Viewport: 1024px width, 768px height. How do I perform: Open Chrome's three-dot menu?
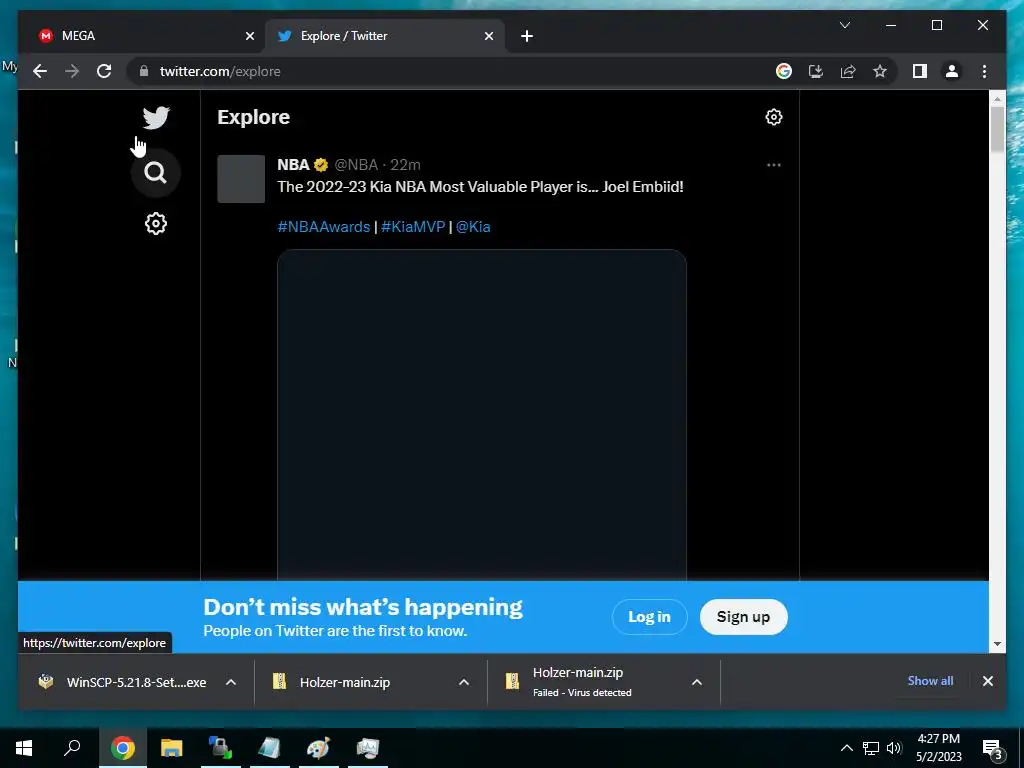click(x=984, y=71)
